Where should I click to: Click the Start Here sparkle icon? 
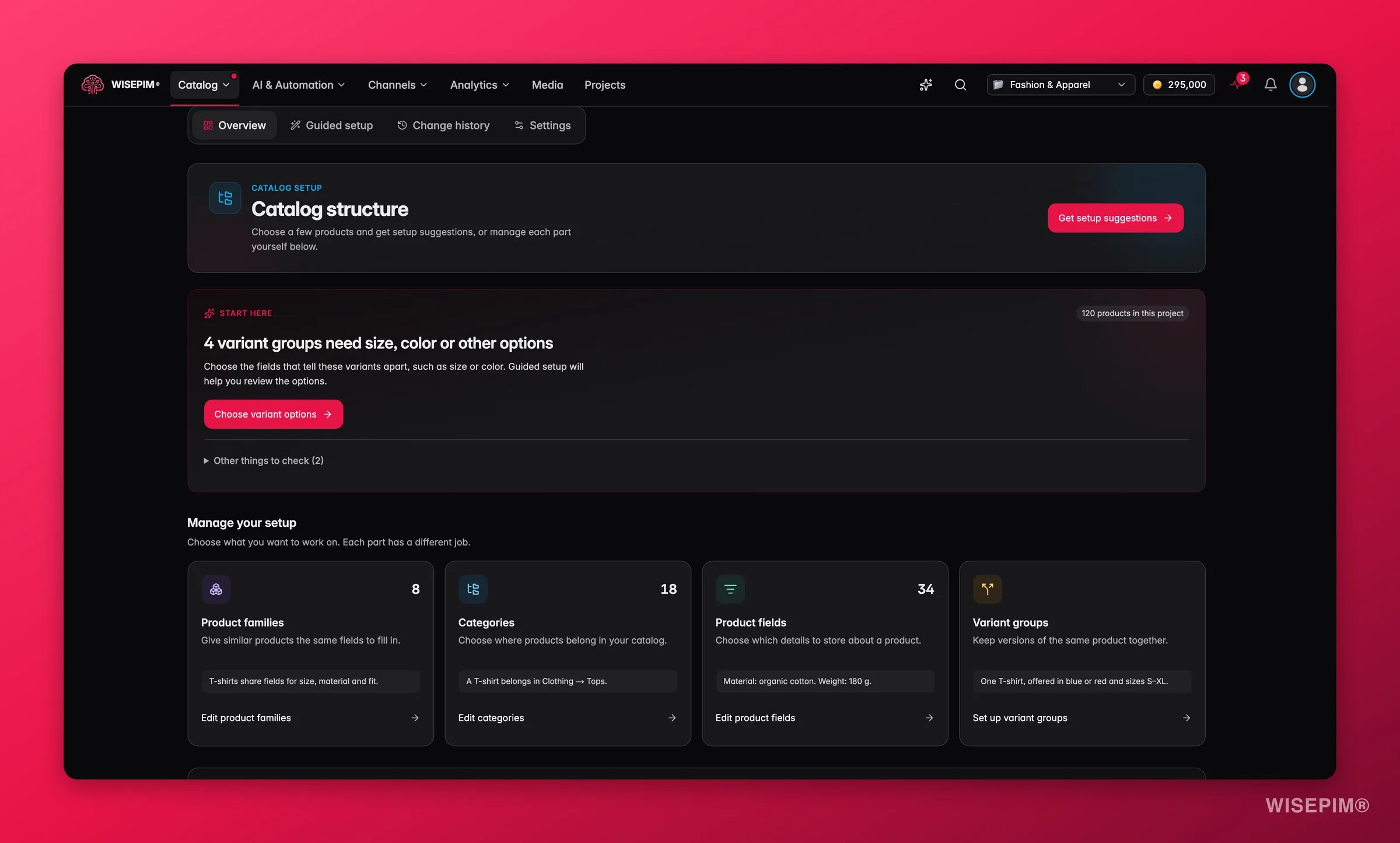coord(209,313)
